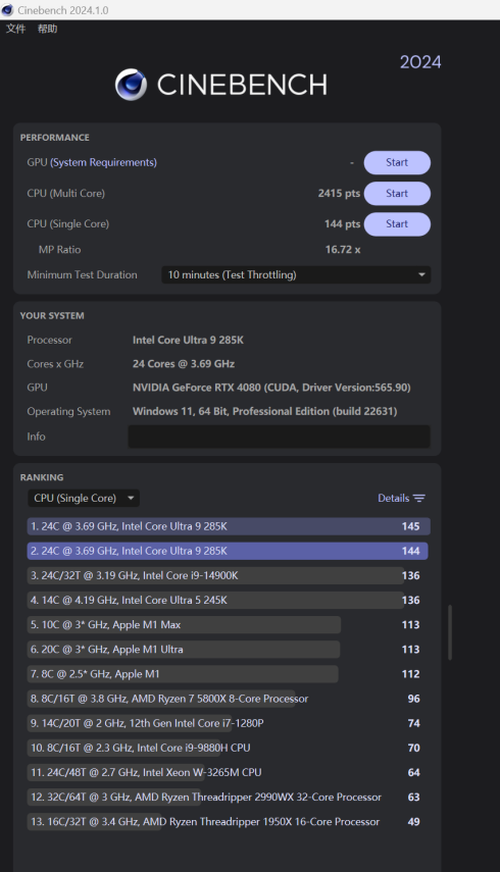Viewport: 500px width, 872px height.
Task: Click the Info text input field
Action: 279,437
